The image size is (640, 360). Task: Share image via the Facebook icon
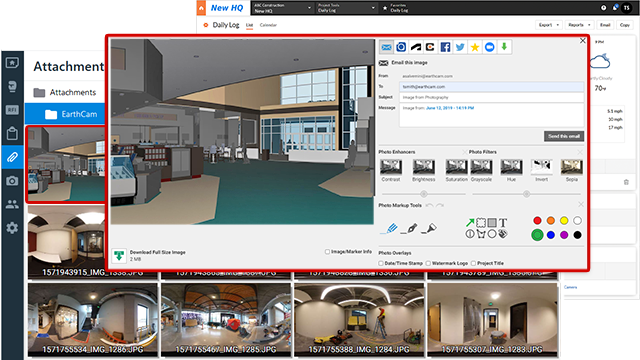pos(445,47)
